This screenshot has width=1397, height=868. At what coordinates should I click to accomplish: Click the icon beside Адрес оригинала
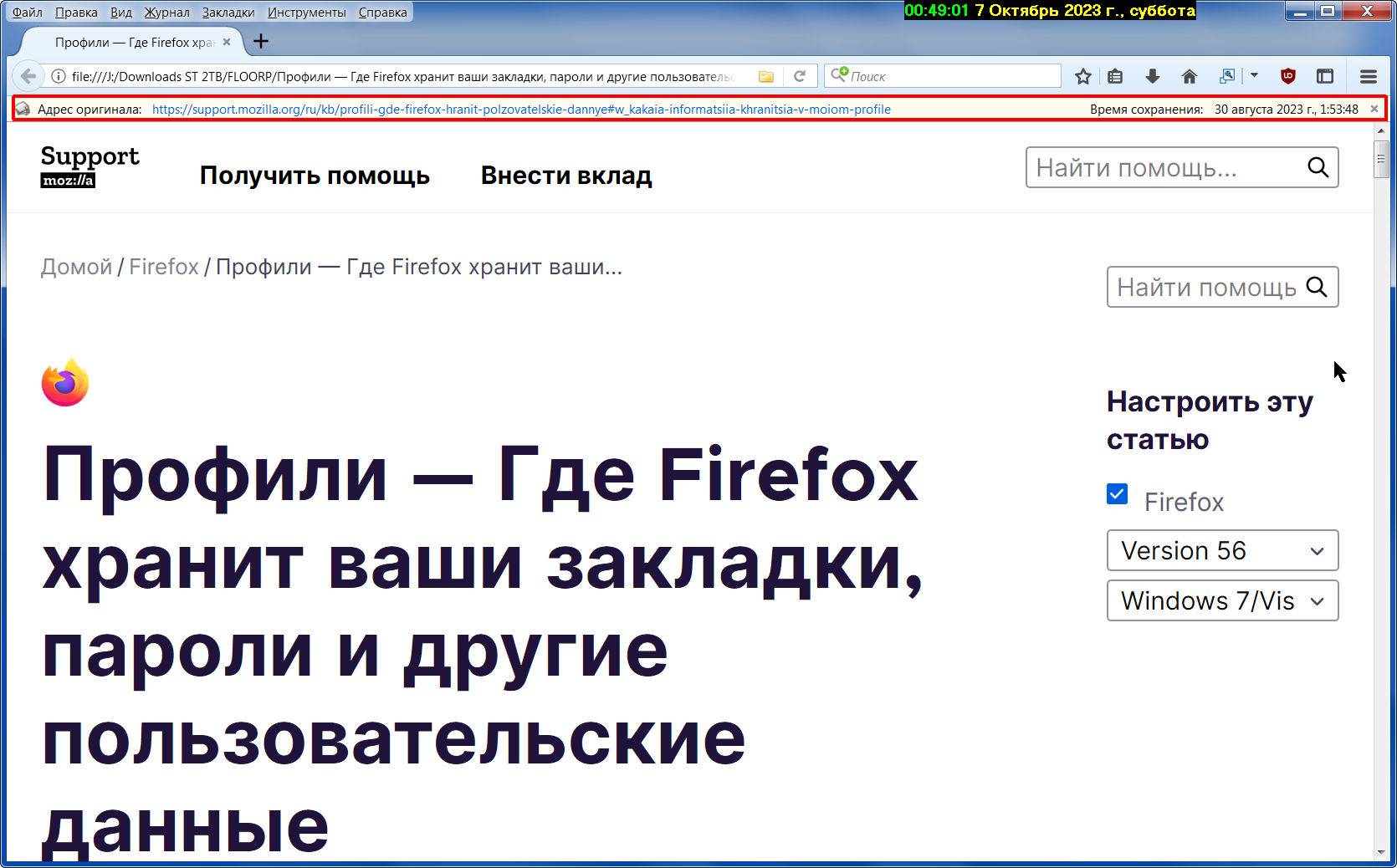tap(23, 109)
